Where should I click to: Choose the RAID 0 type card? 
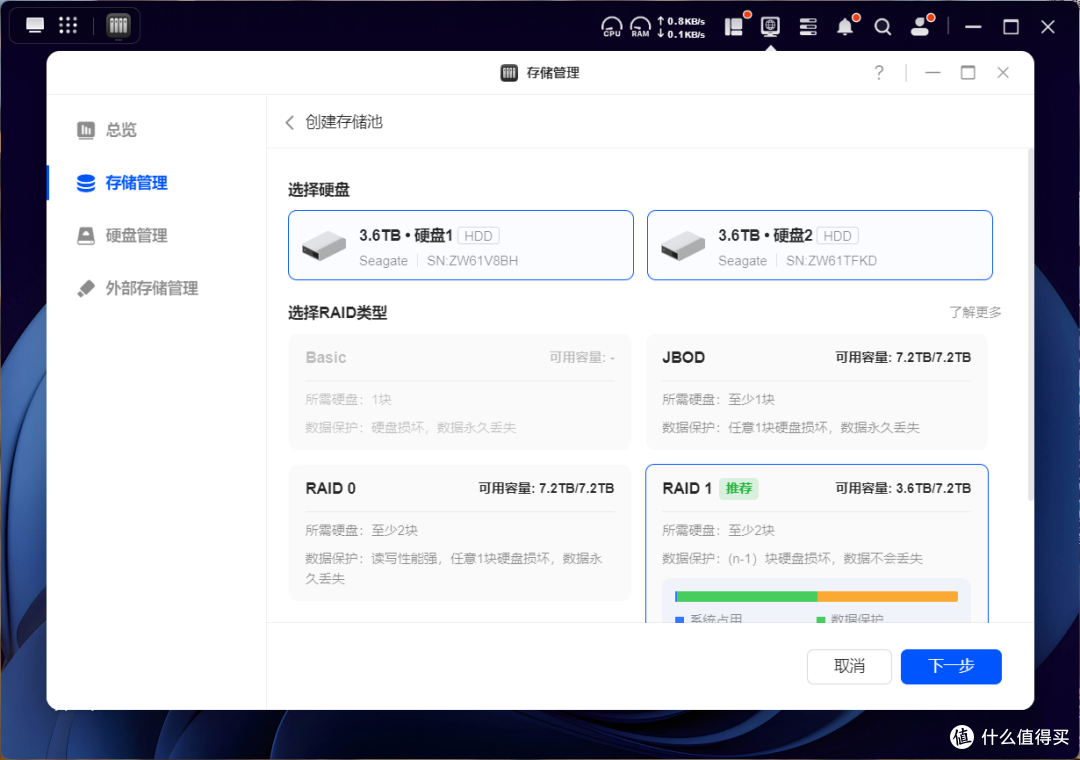click(x=460, y=533)
